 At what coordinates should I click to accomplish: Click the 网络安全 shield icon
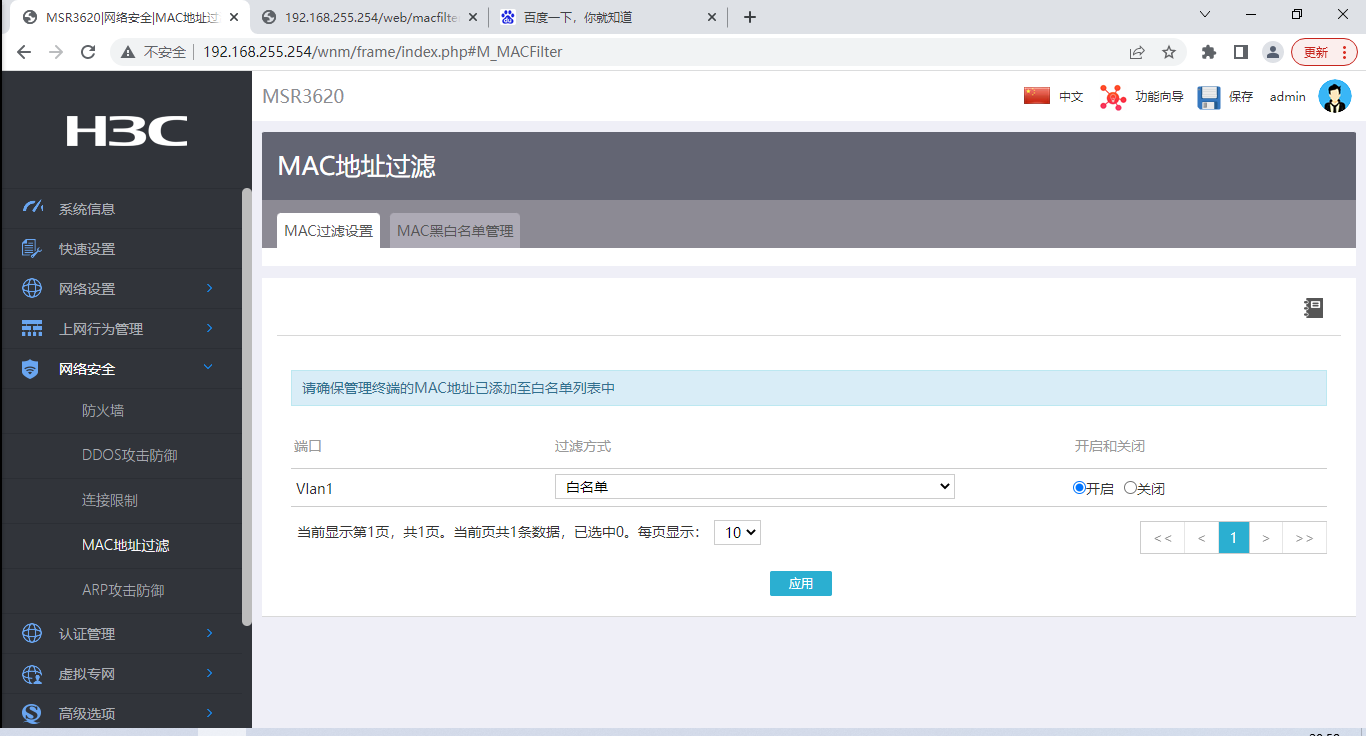[31, 369]
